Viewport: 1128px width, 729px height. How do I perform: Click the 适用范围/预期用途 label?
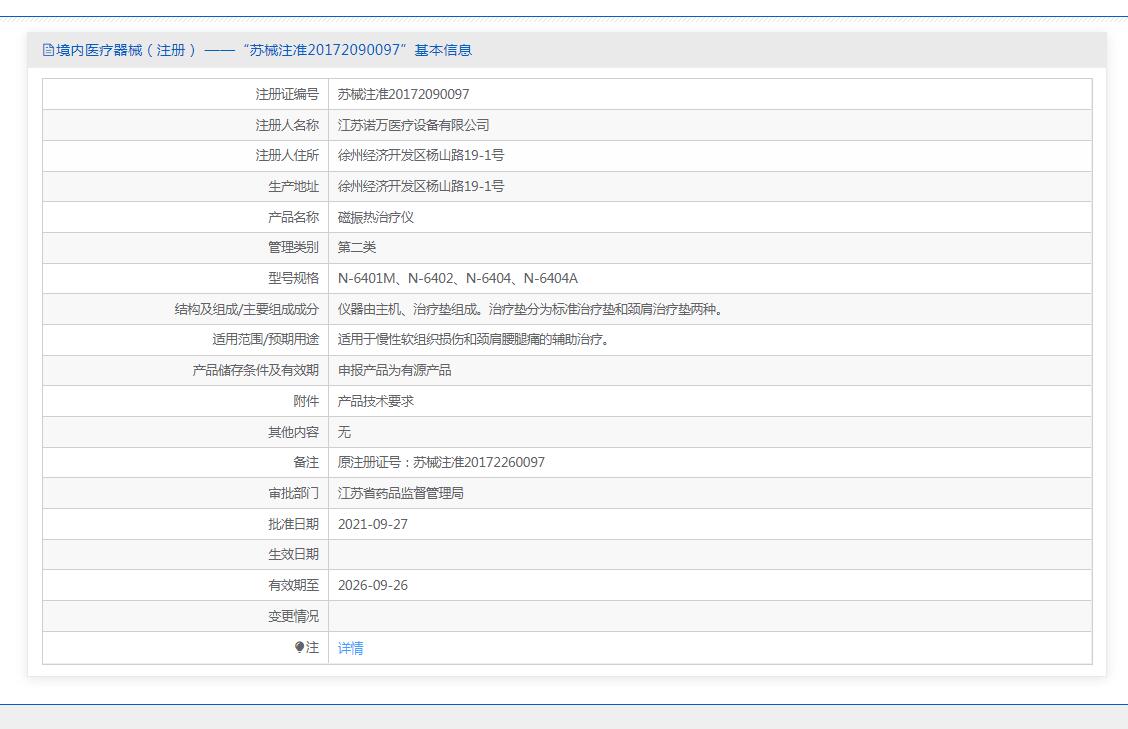pyautogui.click(x=265, y=340)
